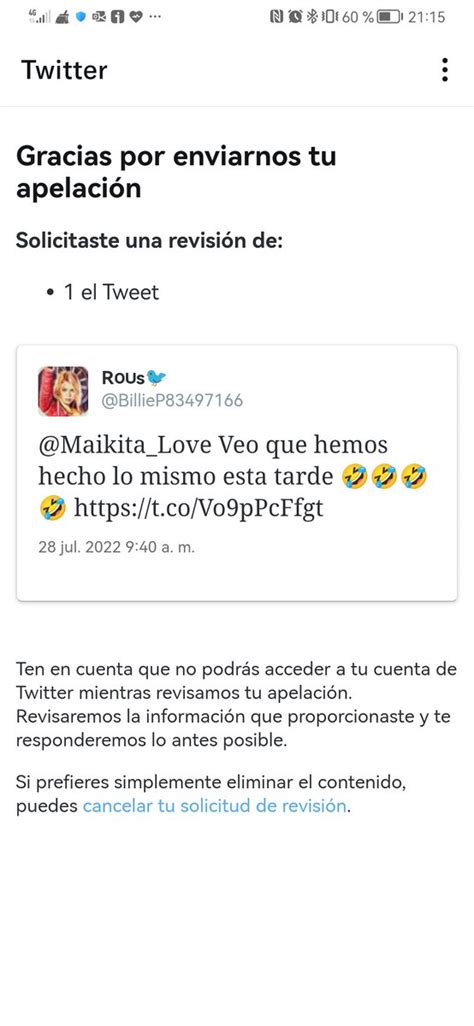Tap the NFC status icon
This screenshot has width=474, height=1026.
pyautogui.click(x=276, y=17)
